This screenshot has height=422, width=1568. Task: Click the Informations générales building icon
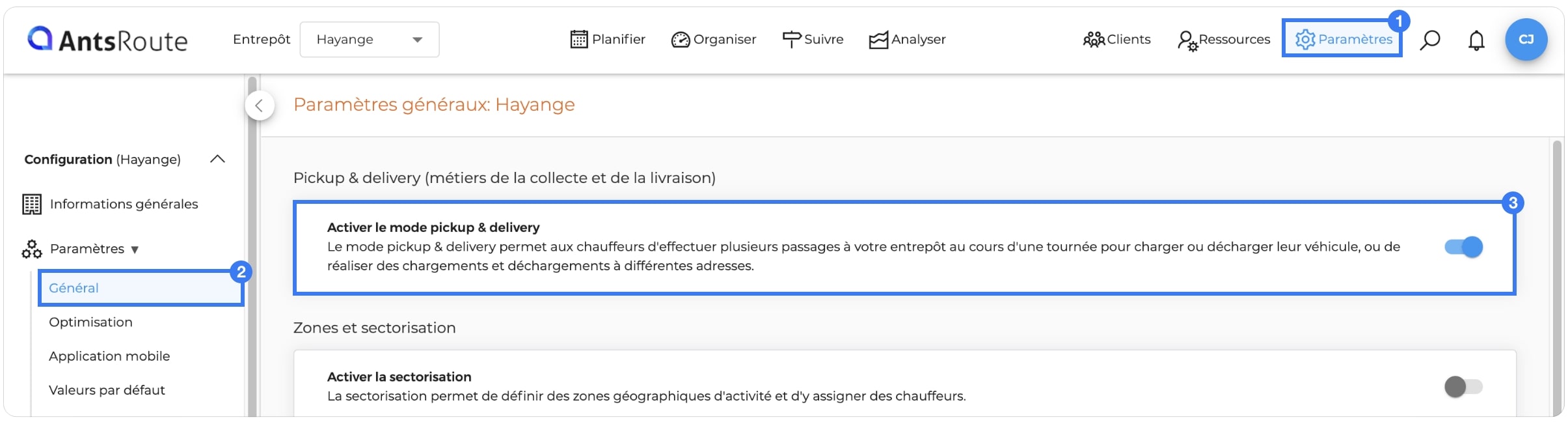tap(32, 204)
